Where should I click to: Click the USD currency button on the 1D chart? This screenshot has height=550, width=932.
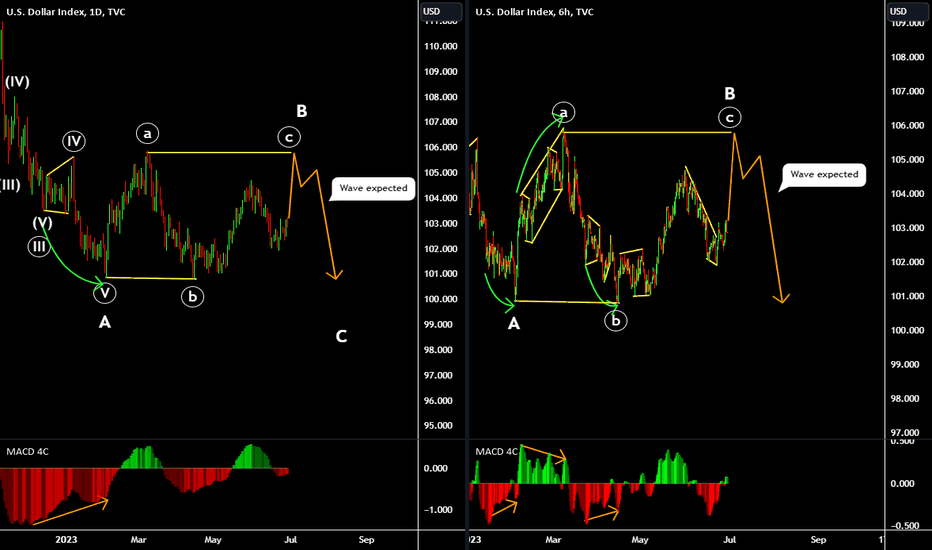click(x=441, y=11)
